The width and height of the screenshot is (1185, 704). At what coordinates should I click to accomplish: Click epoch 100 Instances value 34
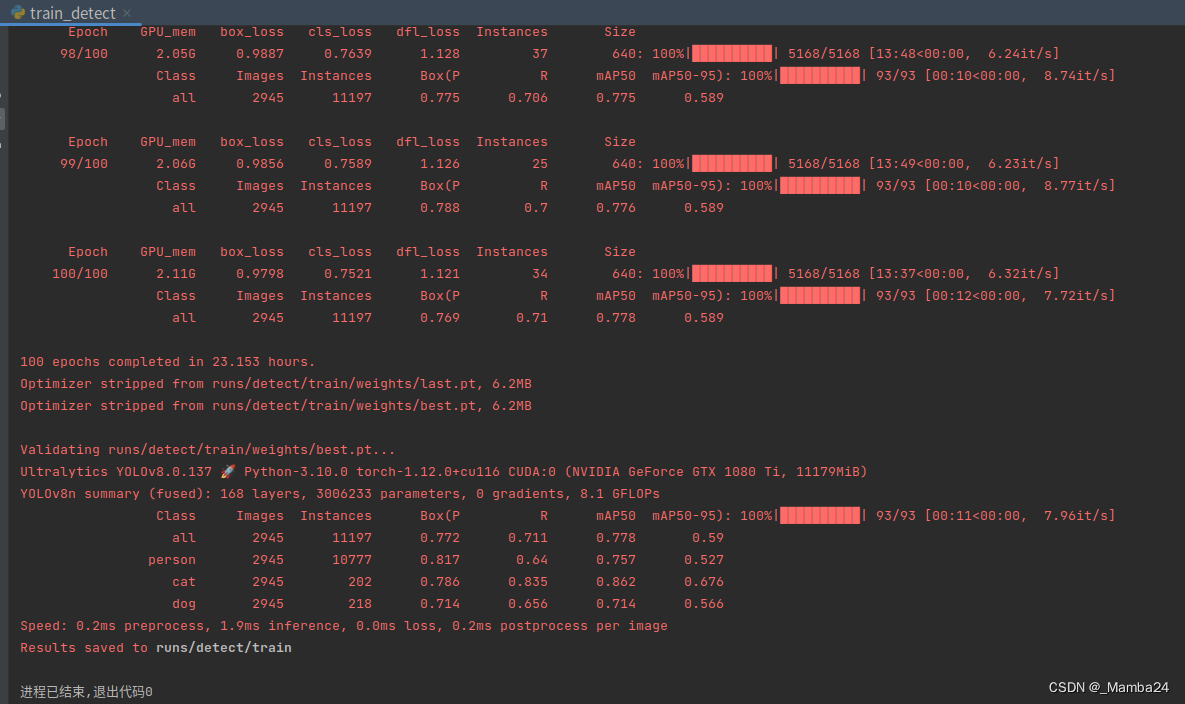[540, 273]
